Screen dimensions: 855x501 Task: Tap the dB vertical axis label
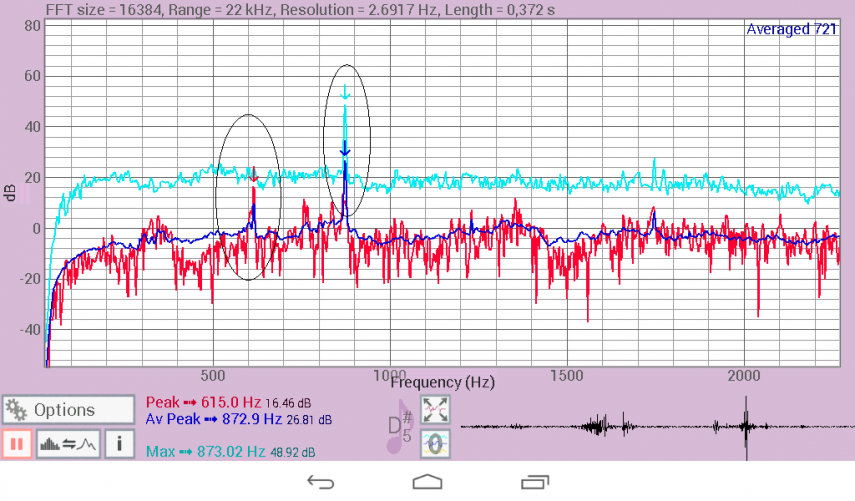[x=10, y=192]
